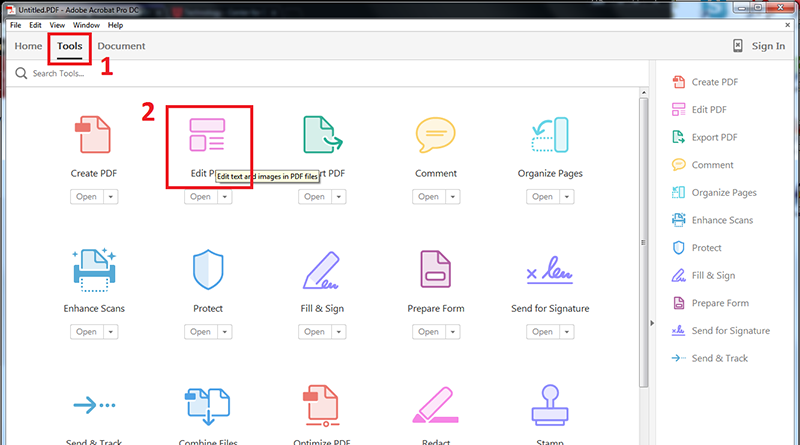The width and height of the screenshot is (800, 445).
Task: Click Send & Track icon in right sidebar
Action: click(x=679, y=358)
